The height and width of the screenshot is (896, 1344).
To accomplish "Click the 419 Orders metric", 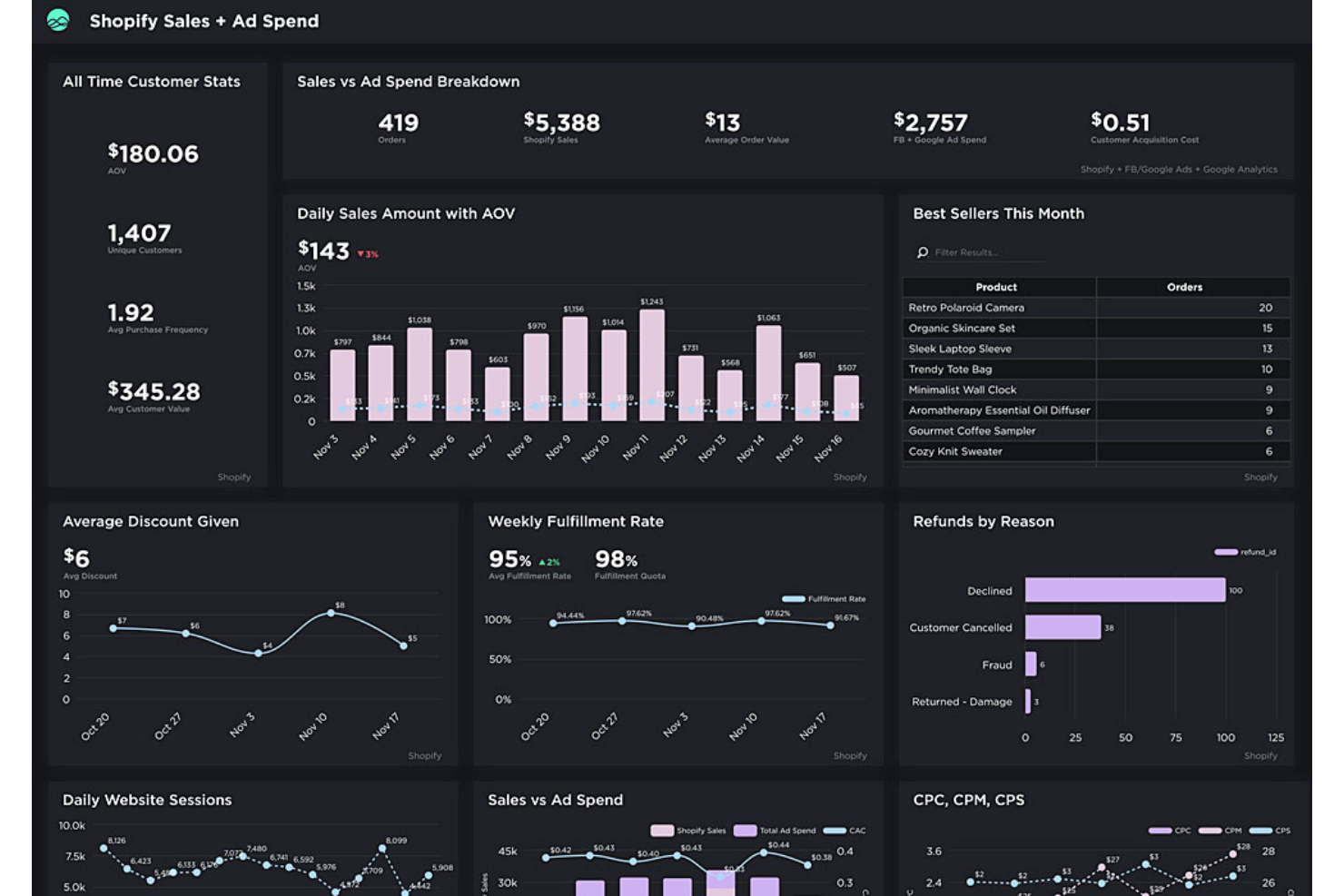I will (x=399, y=123).
